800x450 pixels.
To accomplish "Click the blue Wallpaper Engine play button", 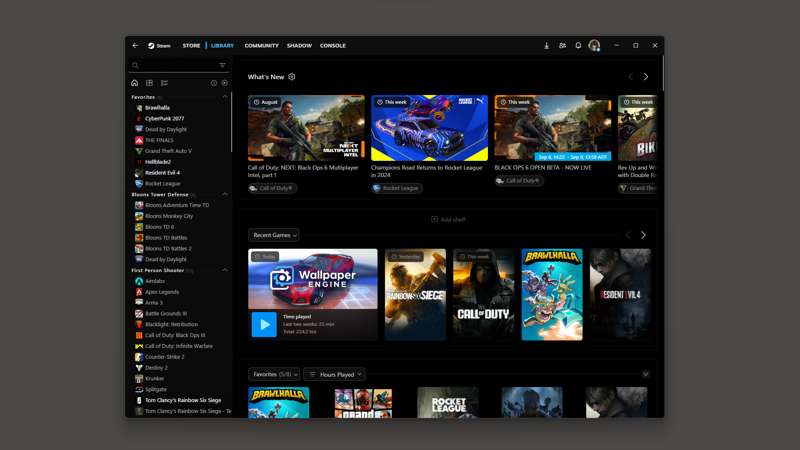I will coord(264,324).
